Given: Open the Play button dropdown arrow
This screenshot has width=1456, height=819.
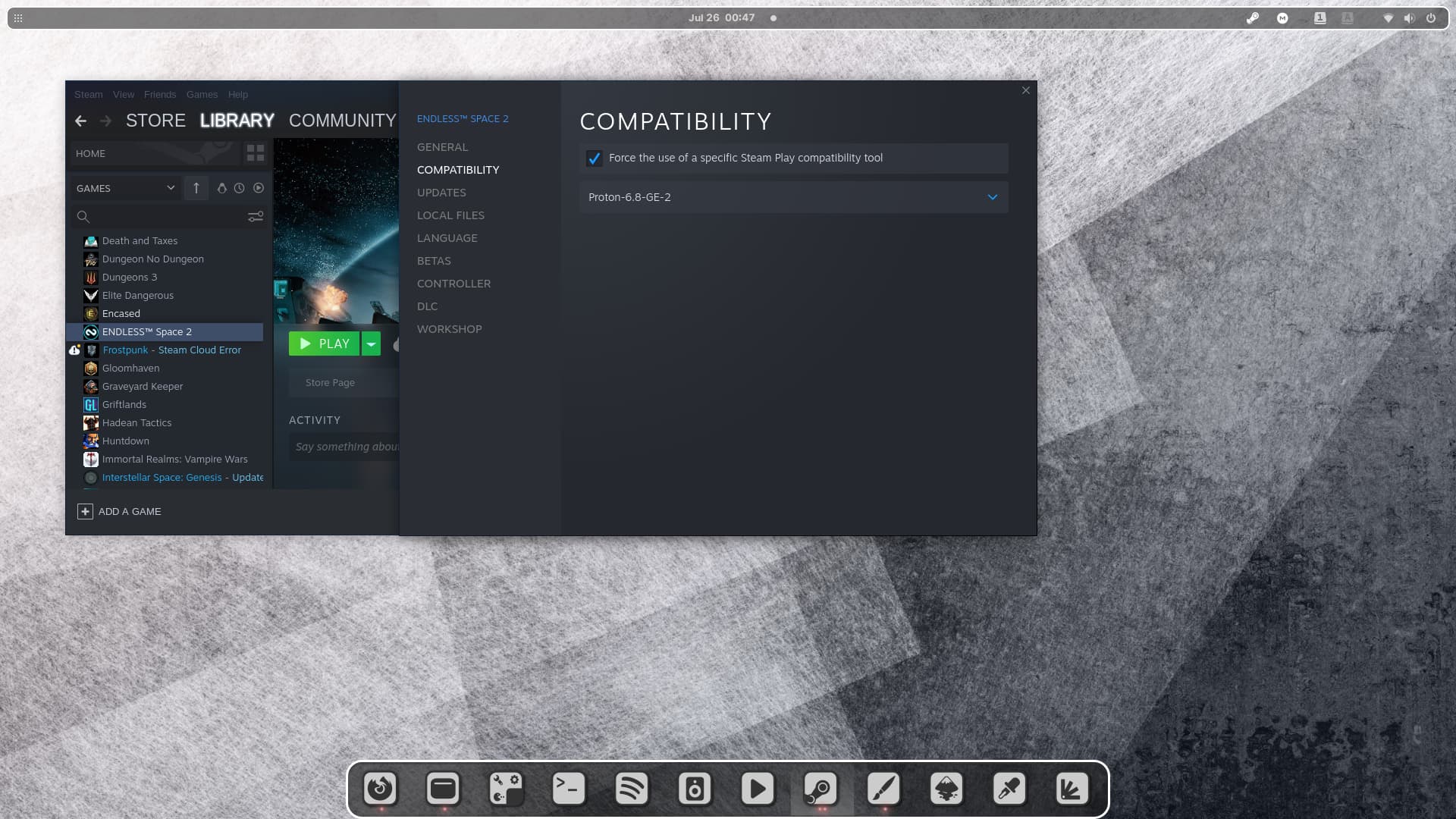Looking at the screenshot, I should [x=371, y=344].
